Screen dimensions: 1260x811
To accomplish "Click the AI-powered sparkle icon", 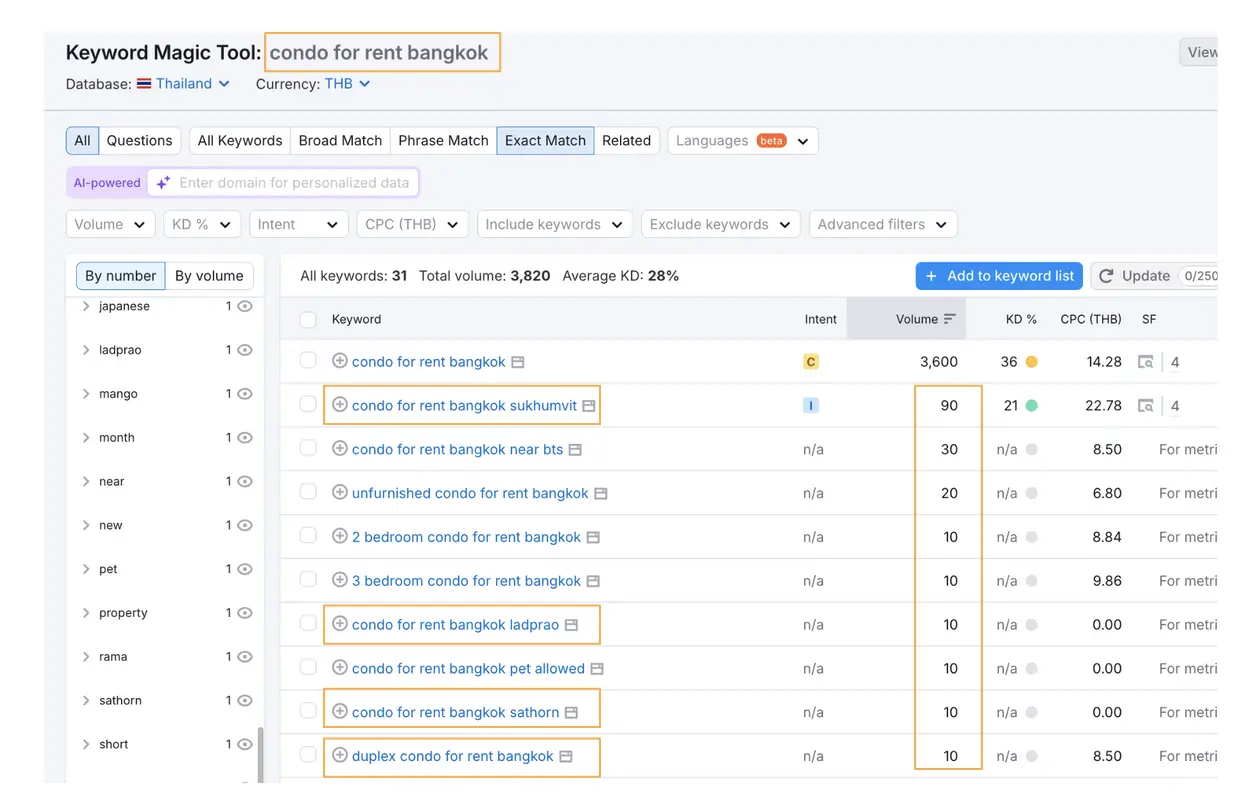I will 163,183.
